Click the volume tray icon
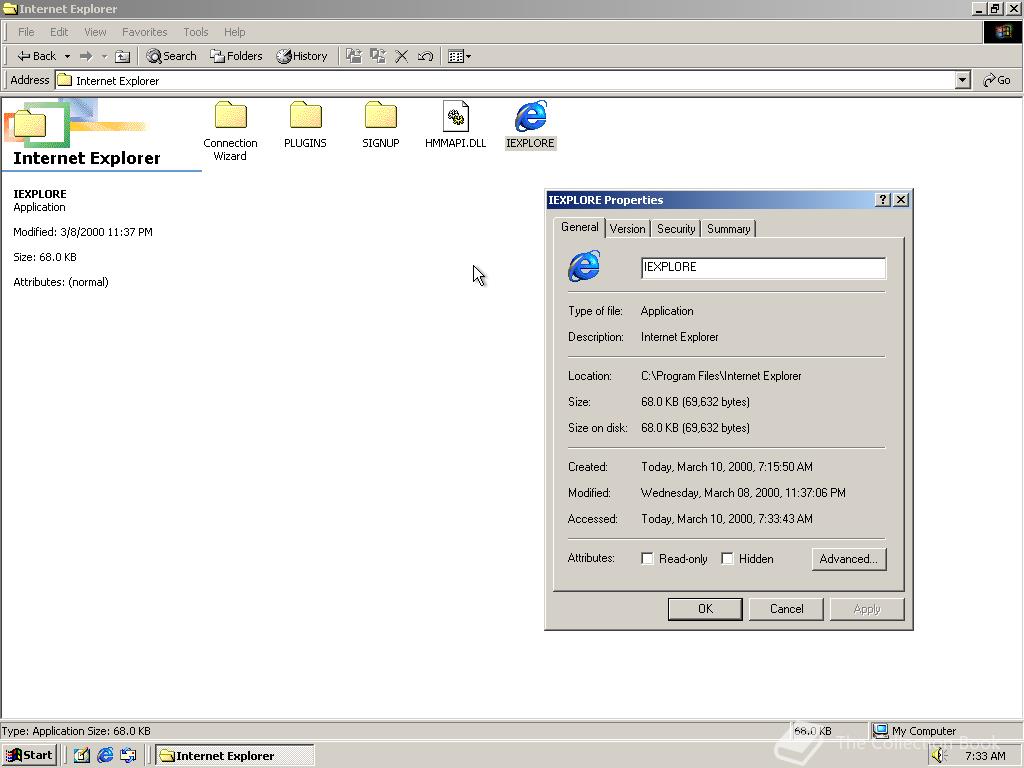Screen dimensions: 1024x768 coord(939,756)
